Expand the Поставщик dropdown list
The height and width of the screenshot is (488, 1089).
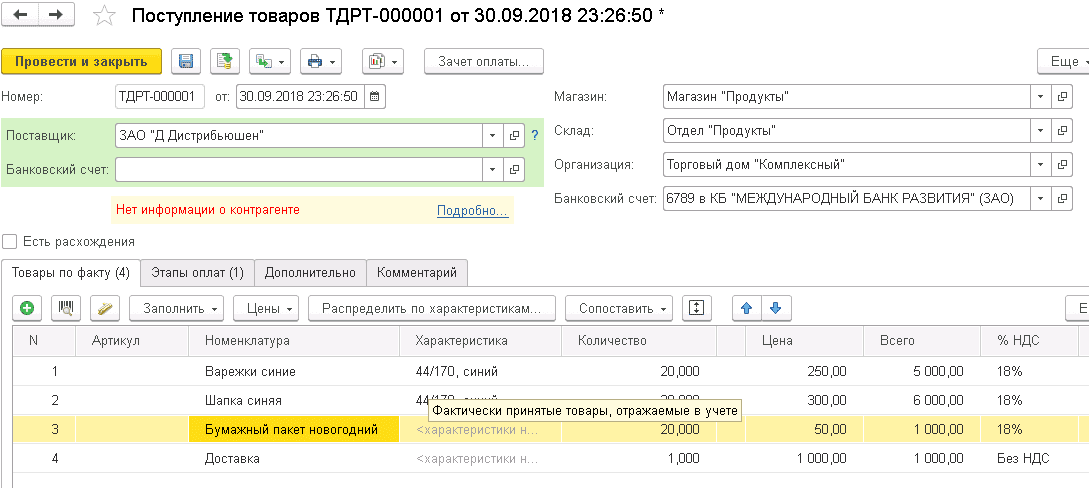(x=492, y=135)
